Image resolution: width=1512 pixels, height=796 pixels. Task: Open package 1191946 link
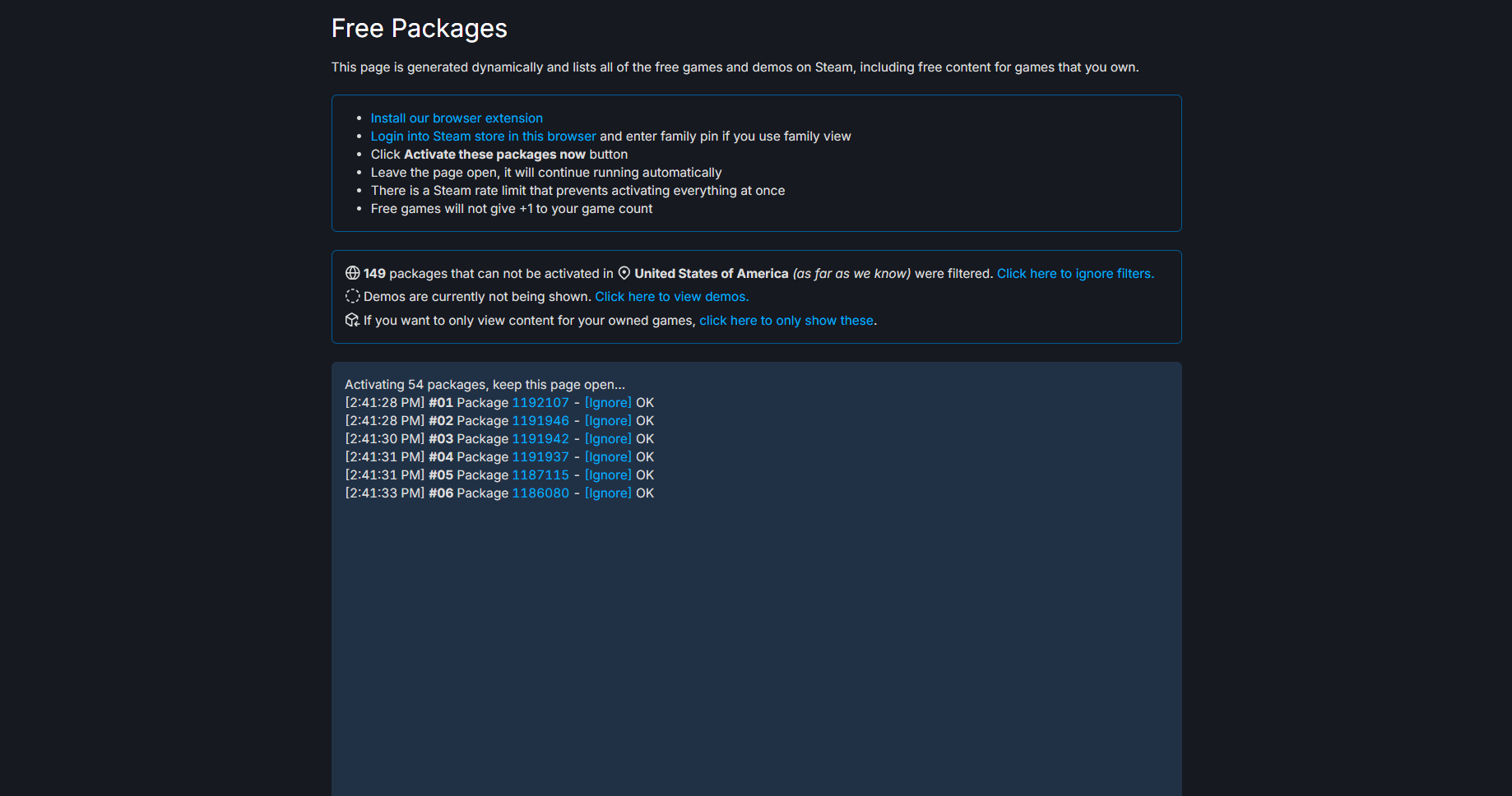(540, 421)
